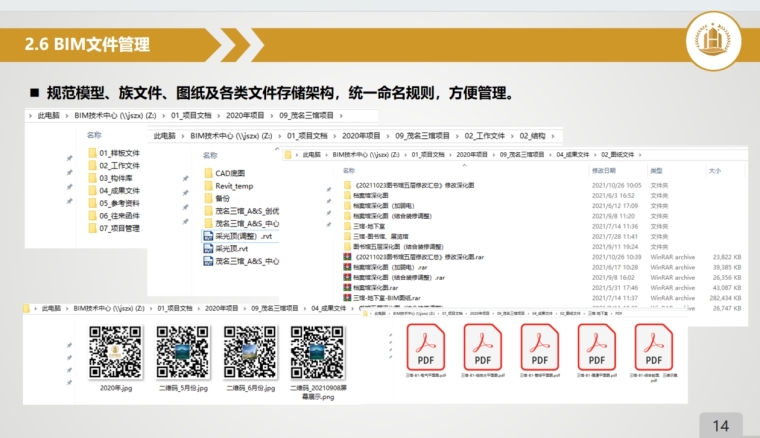The width and height of the screenshot is (760, 438).
Task: Sort files by 大小 column header
Action: tap(714, 171)
